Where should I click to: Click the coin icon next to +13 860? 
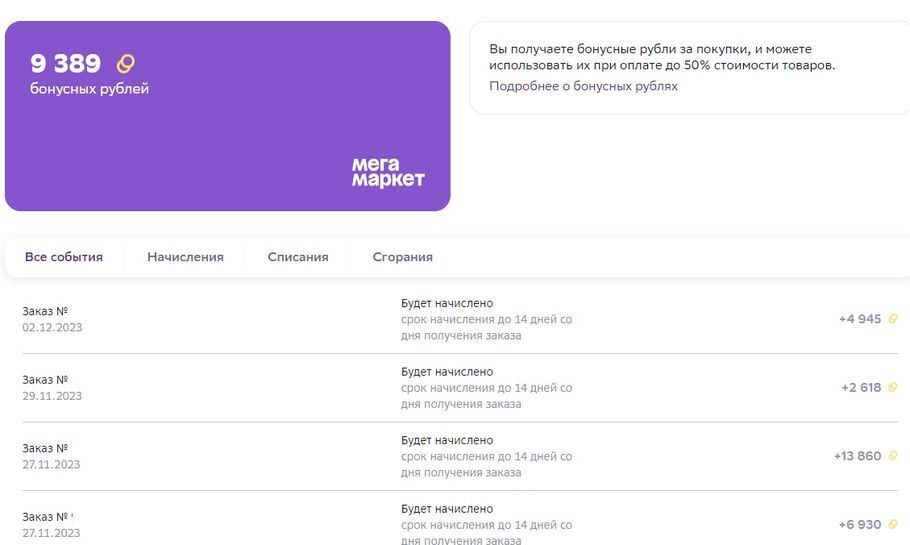coord(893,456)
